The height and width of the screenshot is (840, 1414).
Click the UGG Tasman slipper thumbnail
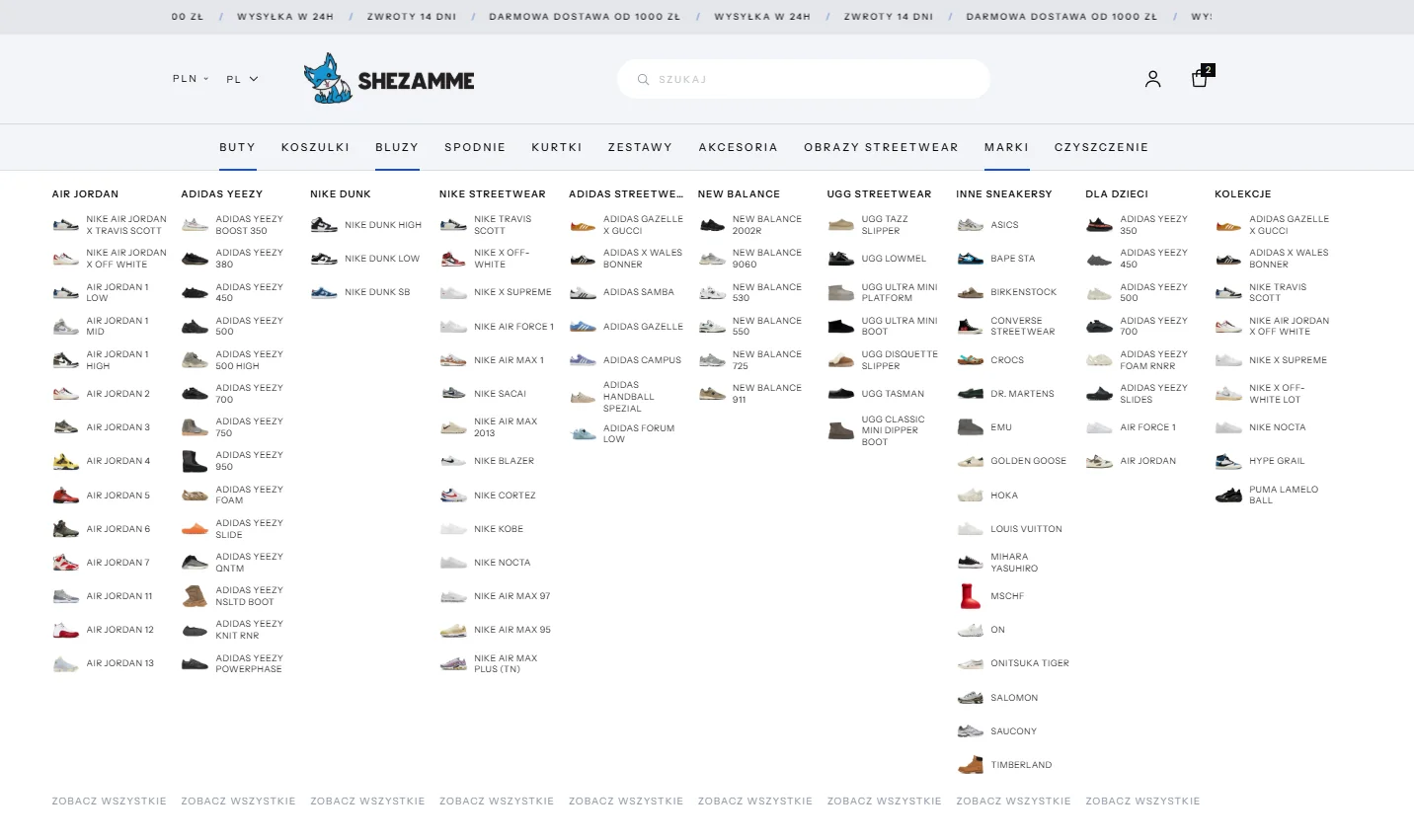pos(841,394)
